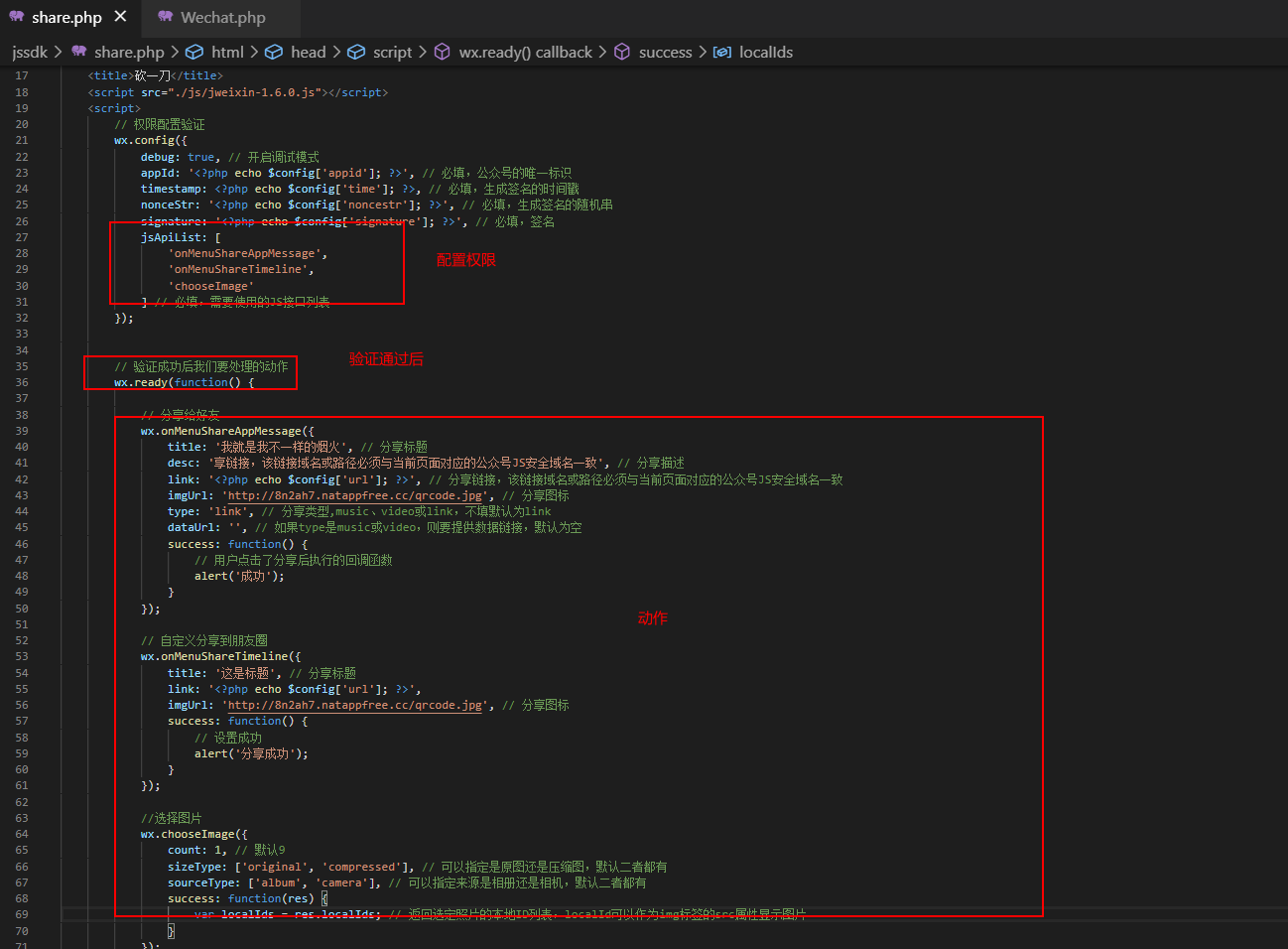This screenshot has height=949, width=1288.
Task: Open the Wechat.php editor tab
Action: pyautogui.click(x=222, y=17)
